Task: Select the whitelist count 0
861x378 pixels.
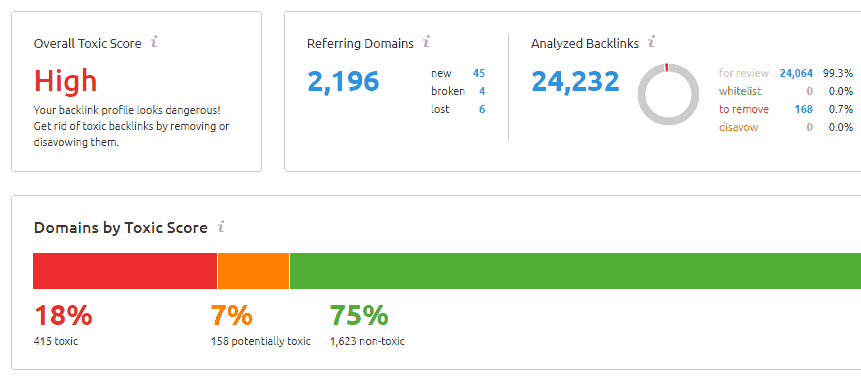Action: pyautogui.click(x=809, y=91)
